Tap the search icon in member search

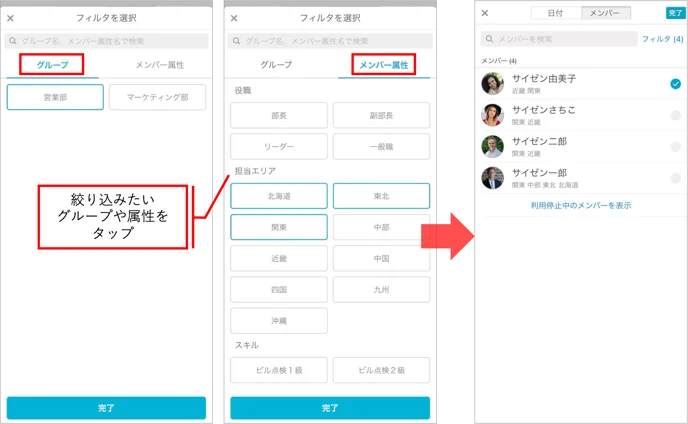(489, 39)
